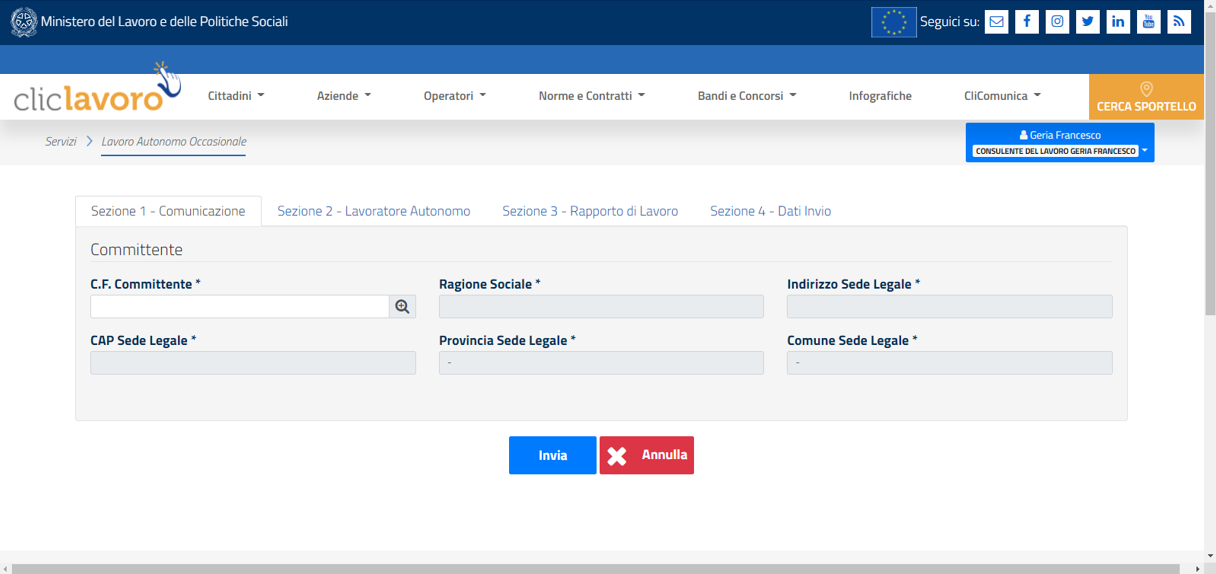Switch to Sezione 4 - Dati Invio tab
The image size is (1216, 574).
[770, 211]
